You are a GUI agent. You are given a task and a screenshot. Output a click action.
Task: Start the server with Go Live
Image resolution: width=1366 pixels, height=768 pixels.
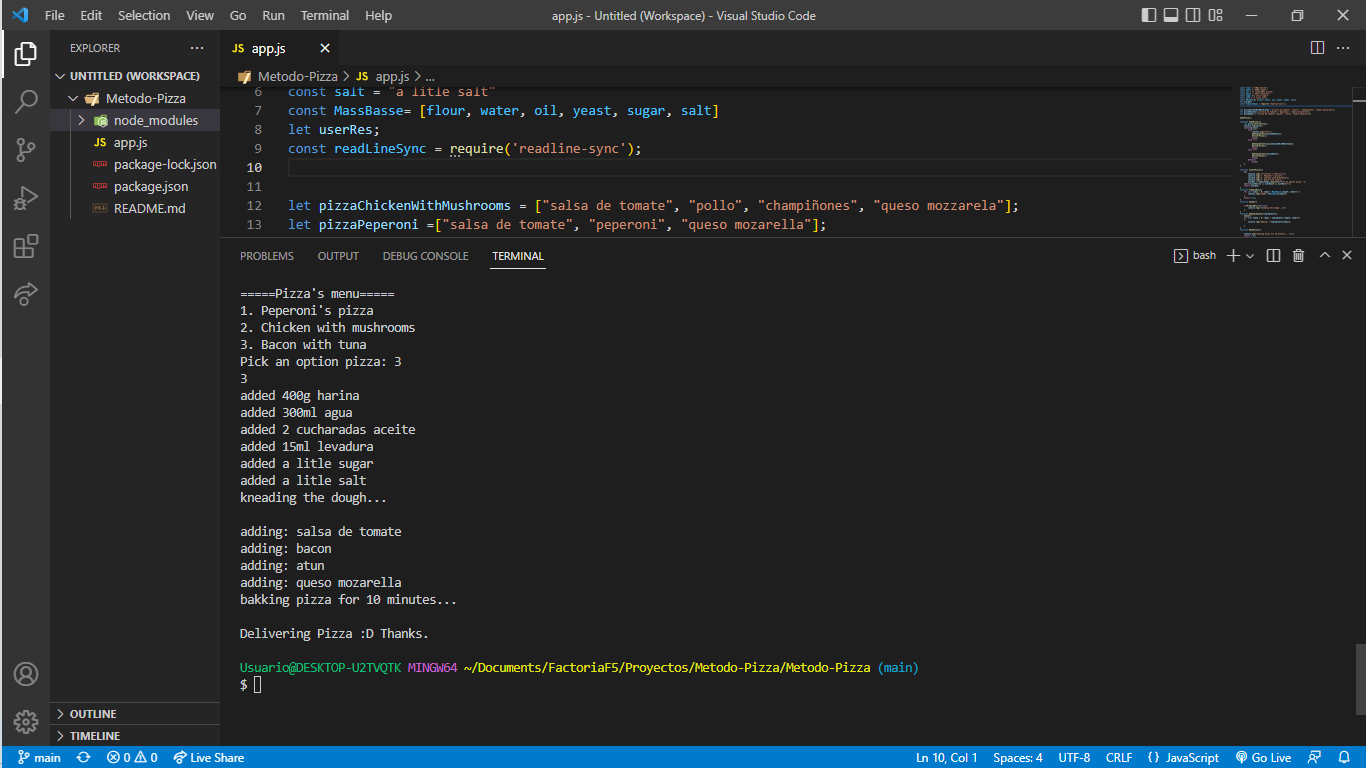[1263, 757]
